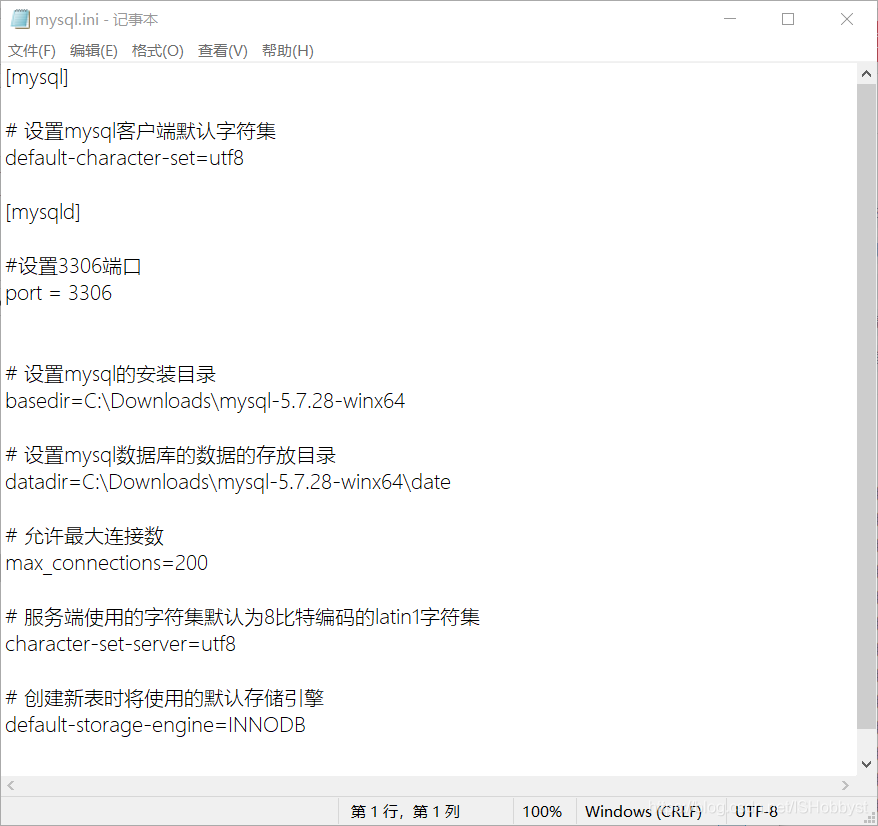Click the vertical scrollbar thumb
This screenshot has width=878, height=826.
[866, 407]
